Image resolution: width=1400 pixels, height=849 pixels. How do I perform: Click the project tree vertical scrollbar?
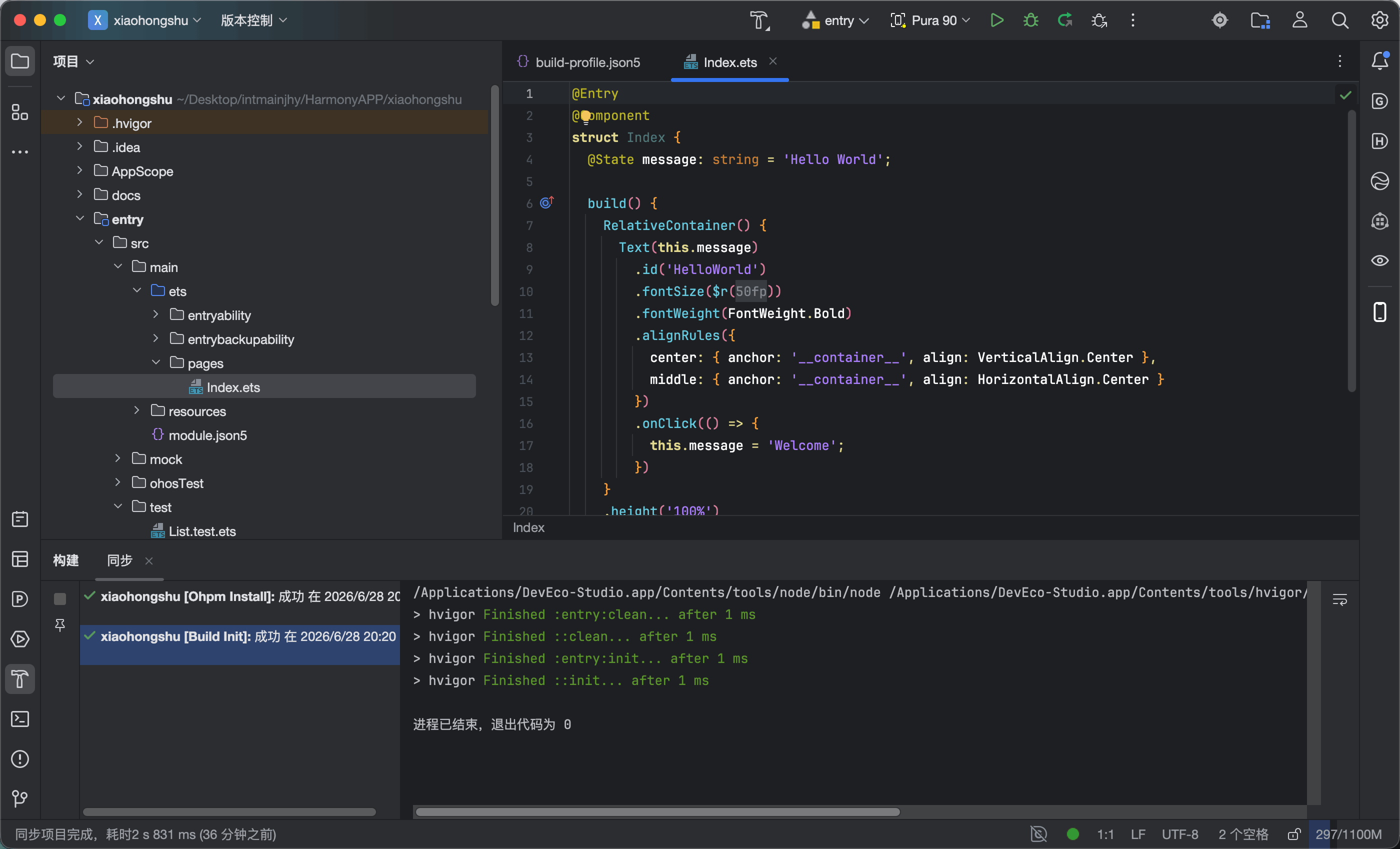point(495,195)
